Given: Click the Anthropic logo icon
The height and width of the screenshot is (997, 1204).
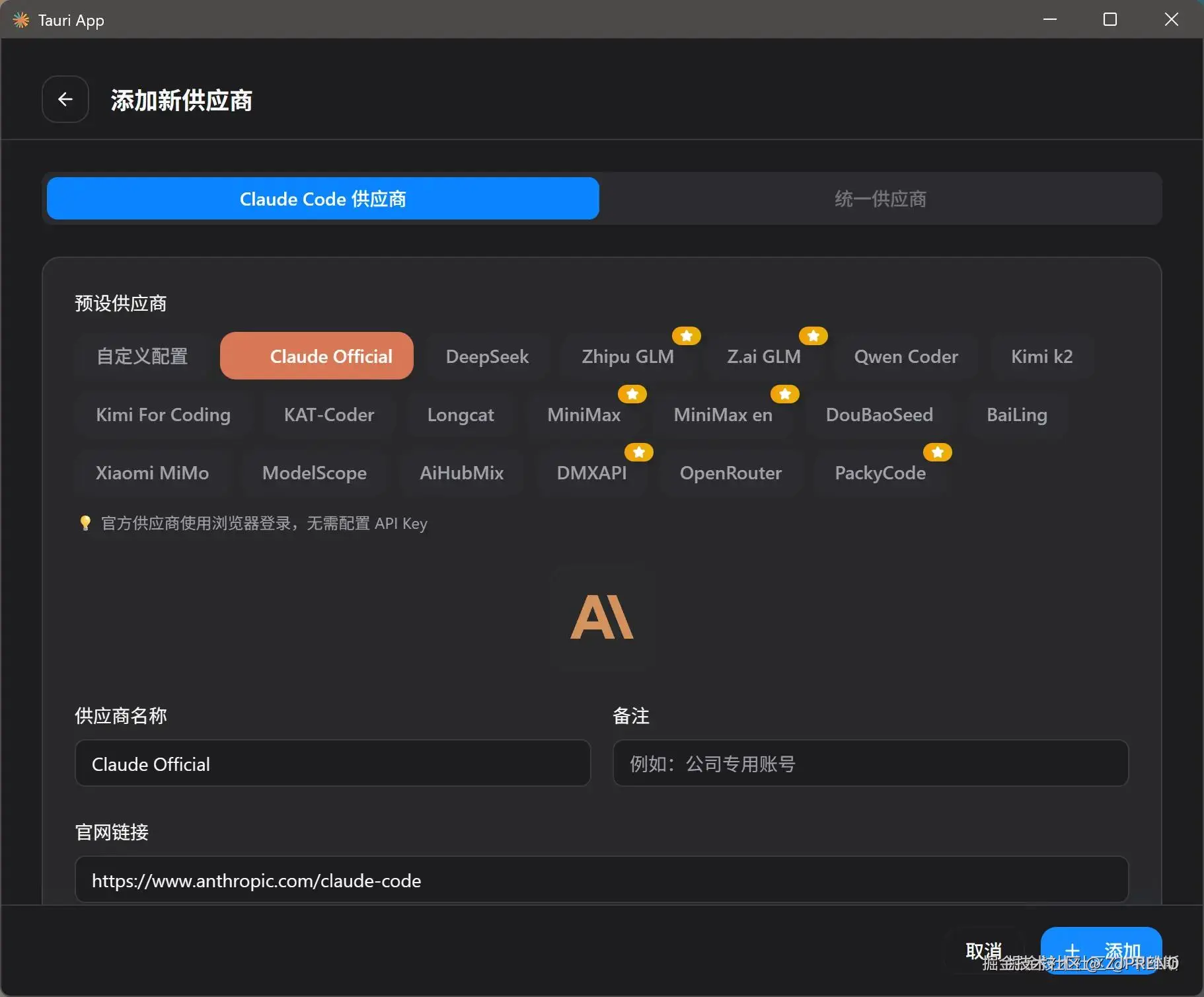Looking at the screenshot, I should click(x=601, y=617).
